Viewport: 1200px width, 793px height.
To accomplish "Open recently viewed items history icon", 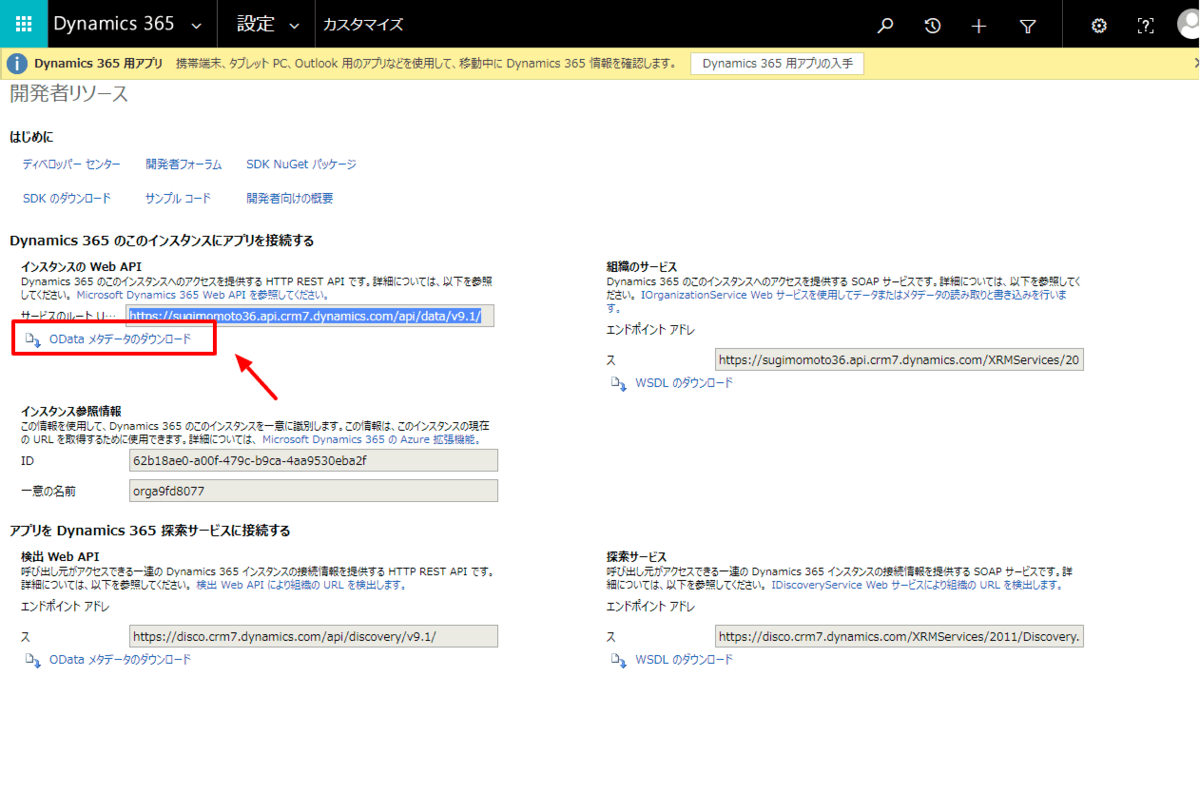I will coord(932,26).
